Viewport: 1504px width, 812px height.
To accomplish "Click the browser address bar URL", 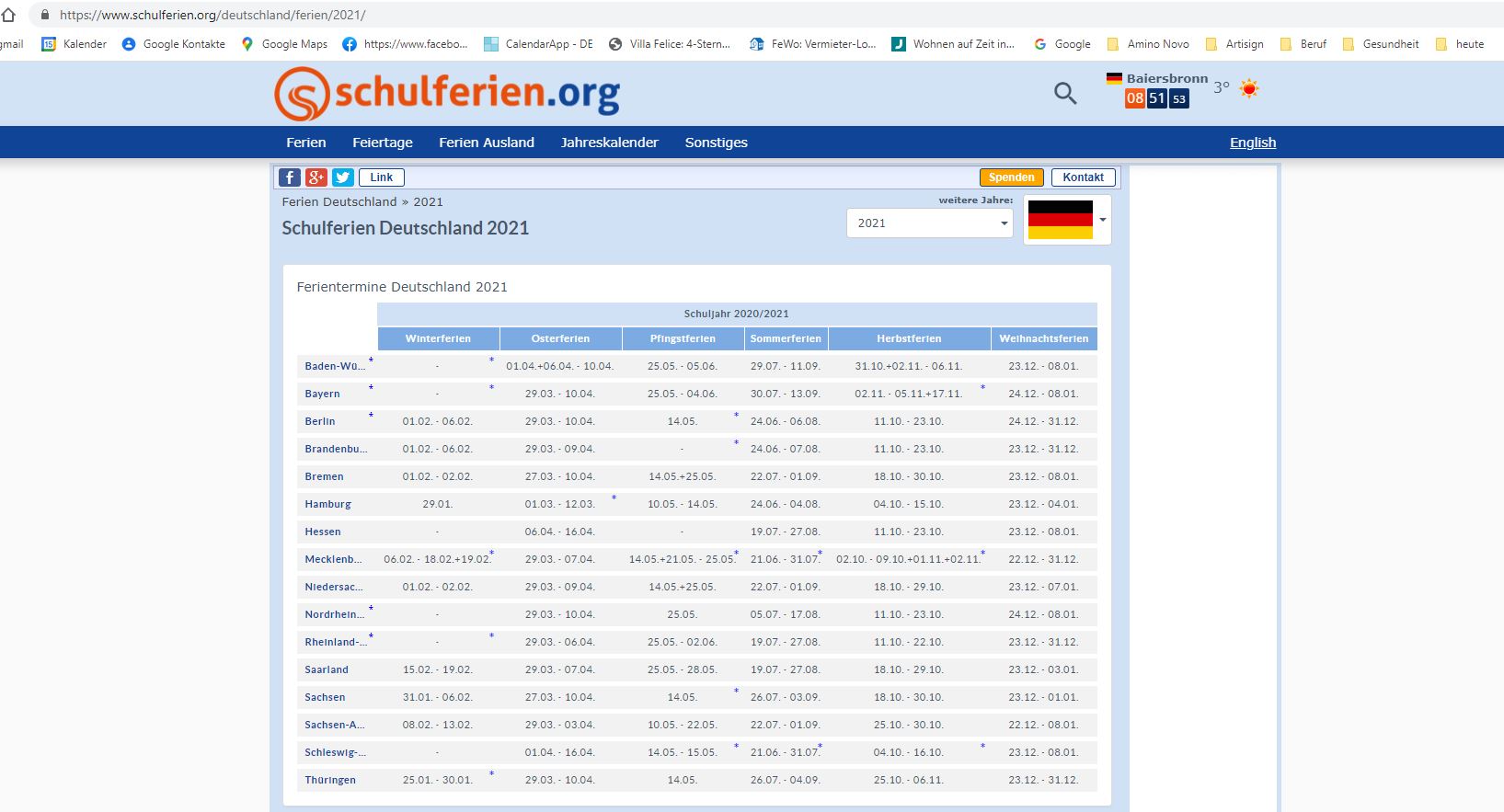I will pos(212,15).
